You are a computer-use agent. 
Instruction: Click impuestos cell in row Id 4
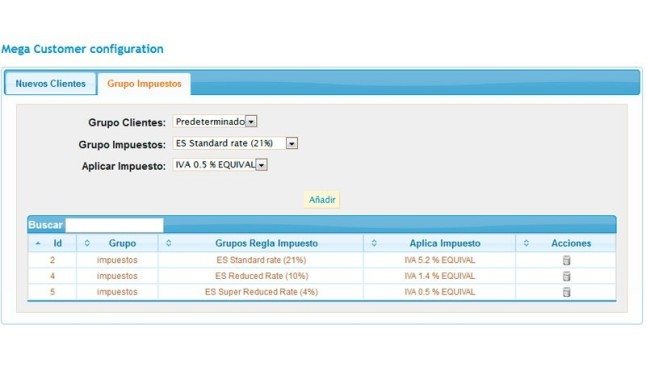[x=117, y=276]
